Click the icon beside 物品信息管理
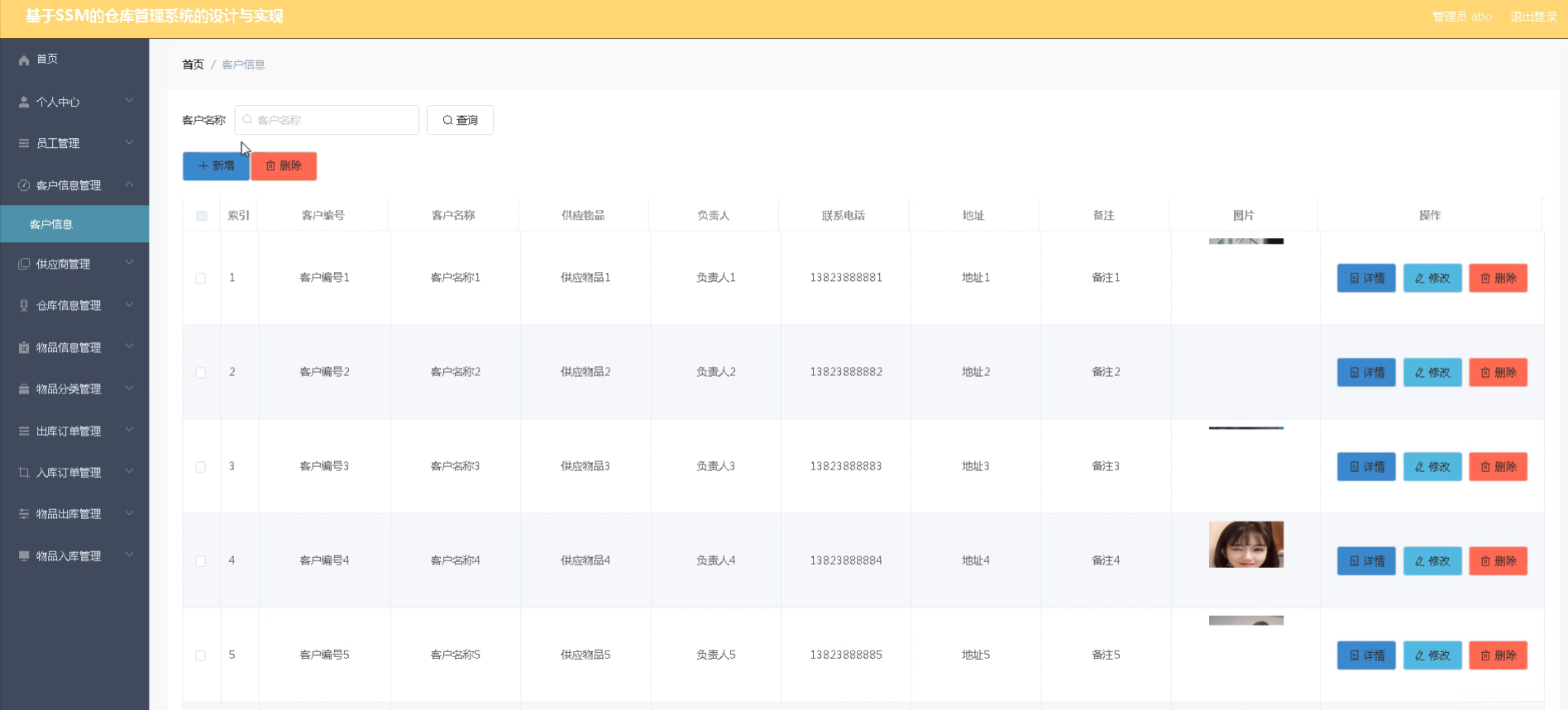The image size is (1568, 710). coord(24,347)
